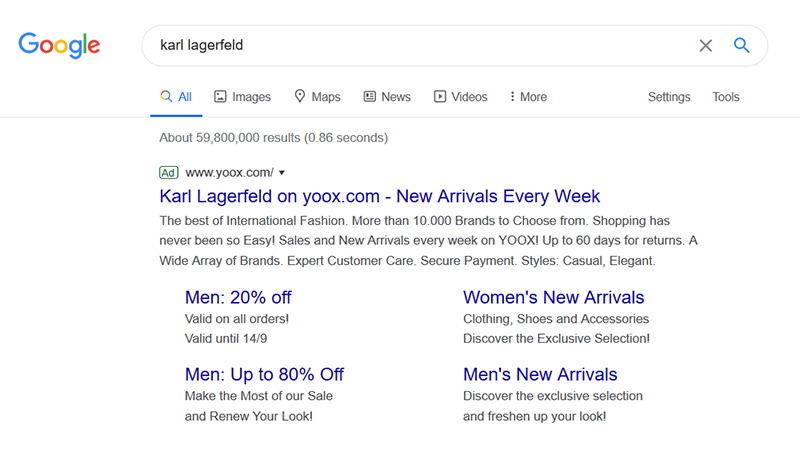Click the News tab icon
The width and height of the screenshot is (800, 460).
click(x=370, y=97)
